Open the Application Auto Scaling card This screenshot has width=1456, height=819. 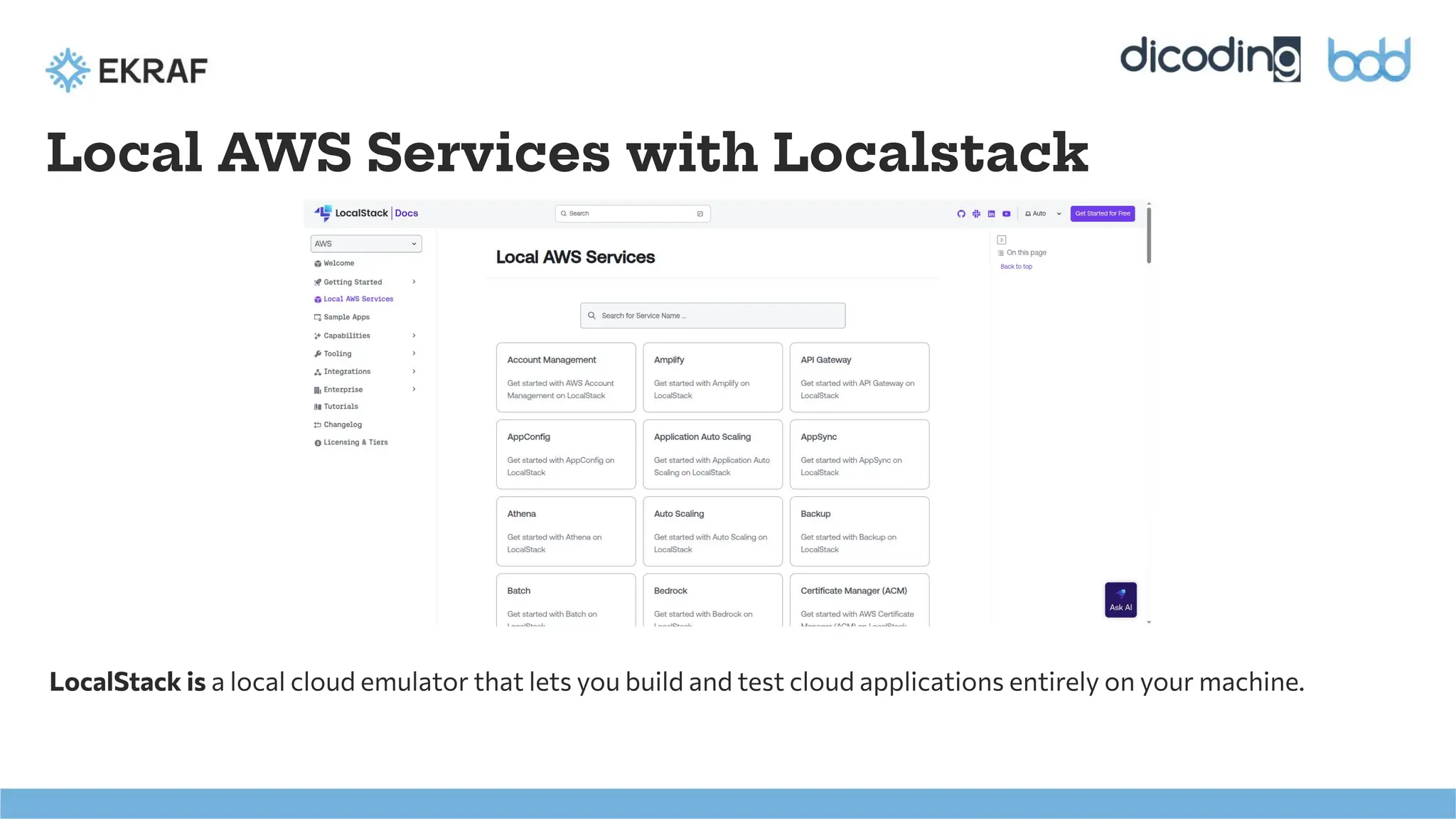(x=712, y=454)
